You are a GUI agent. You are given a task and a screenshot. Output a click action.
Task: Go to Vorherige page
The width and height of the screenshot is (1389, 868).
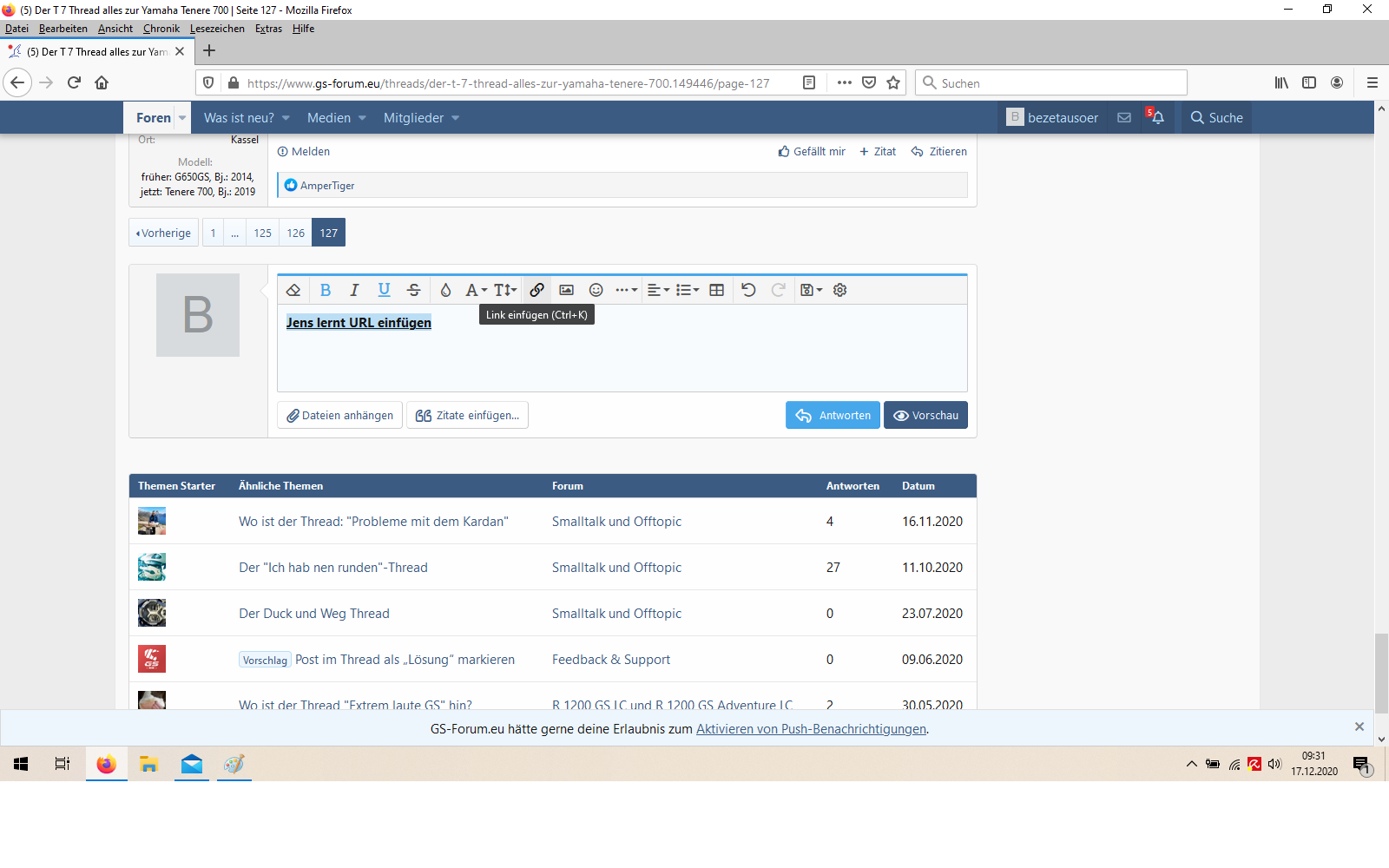tap(163, 233)
